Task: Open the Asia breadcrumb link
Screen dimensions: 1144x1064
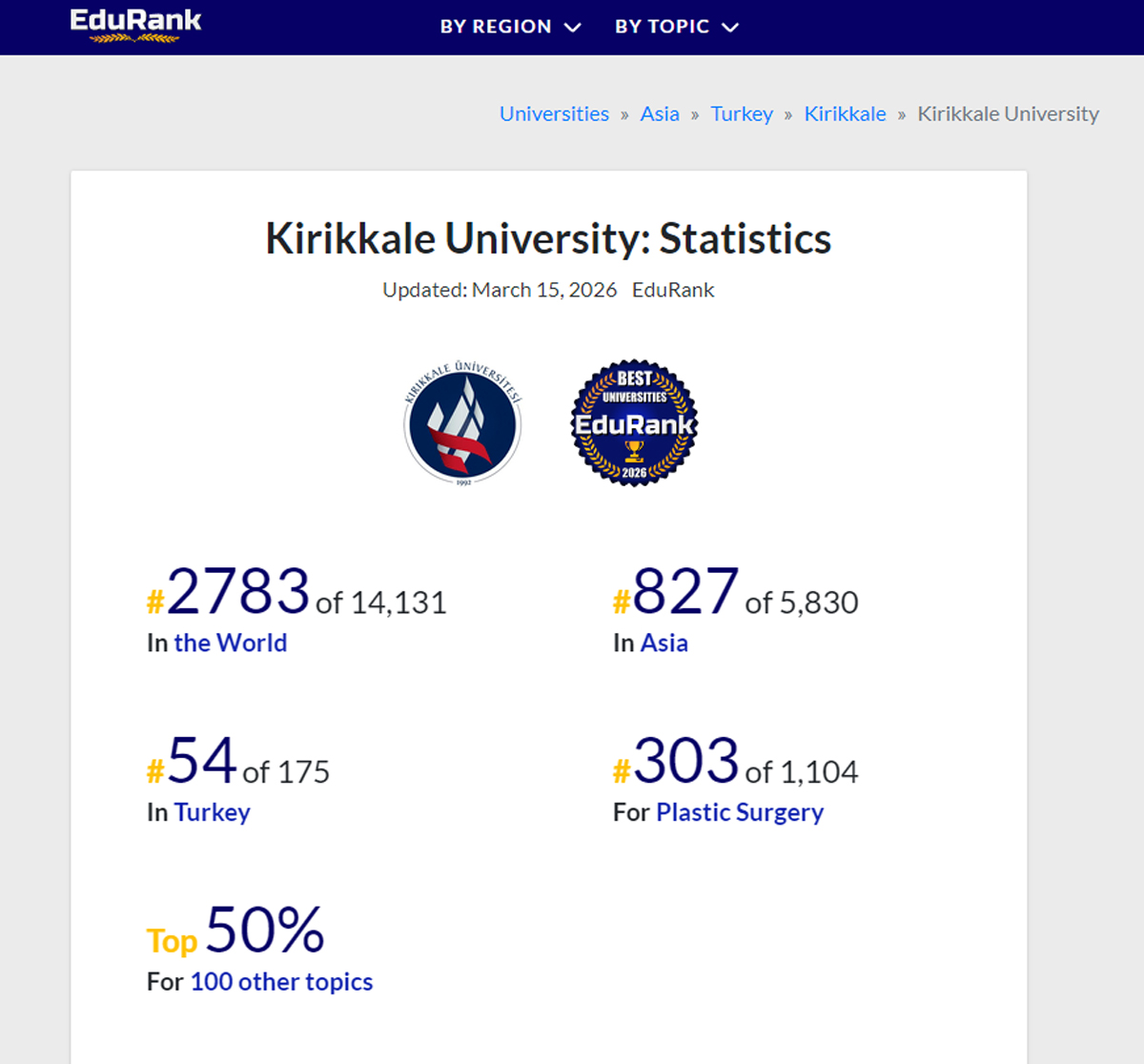Action: 660,113
